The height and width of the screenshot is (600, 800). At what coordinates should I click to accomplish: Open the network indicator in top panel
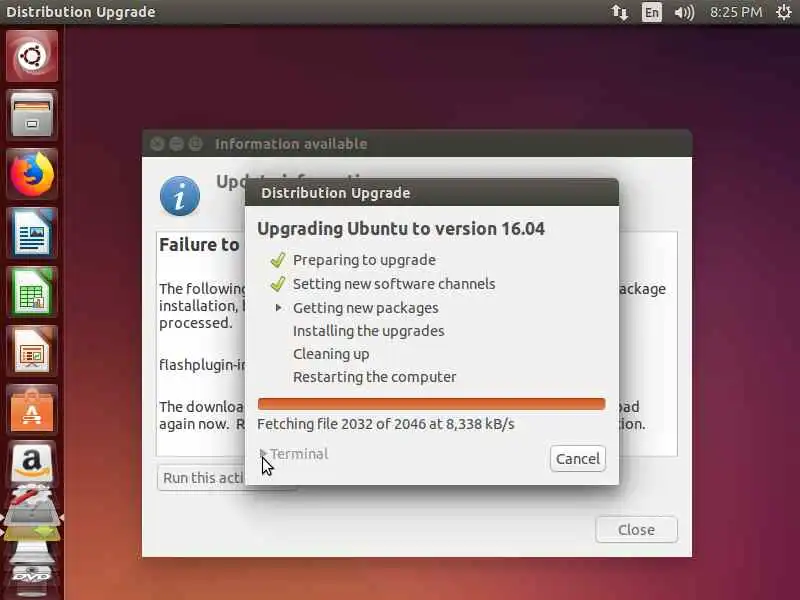pos(619,12)
